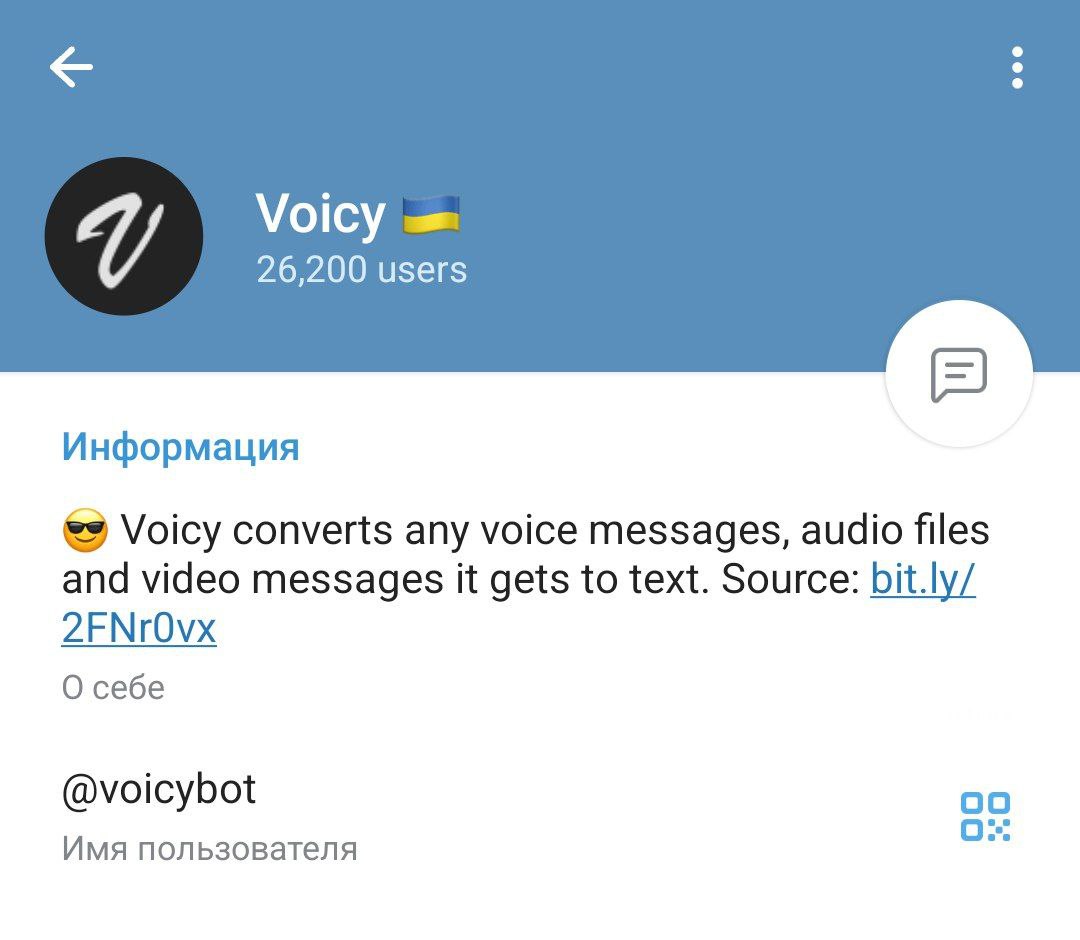This screenshot has height=940, width=1080.
Task: Tap the 'О себе' label
Action: [113, 687]
